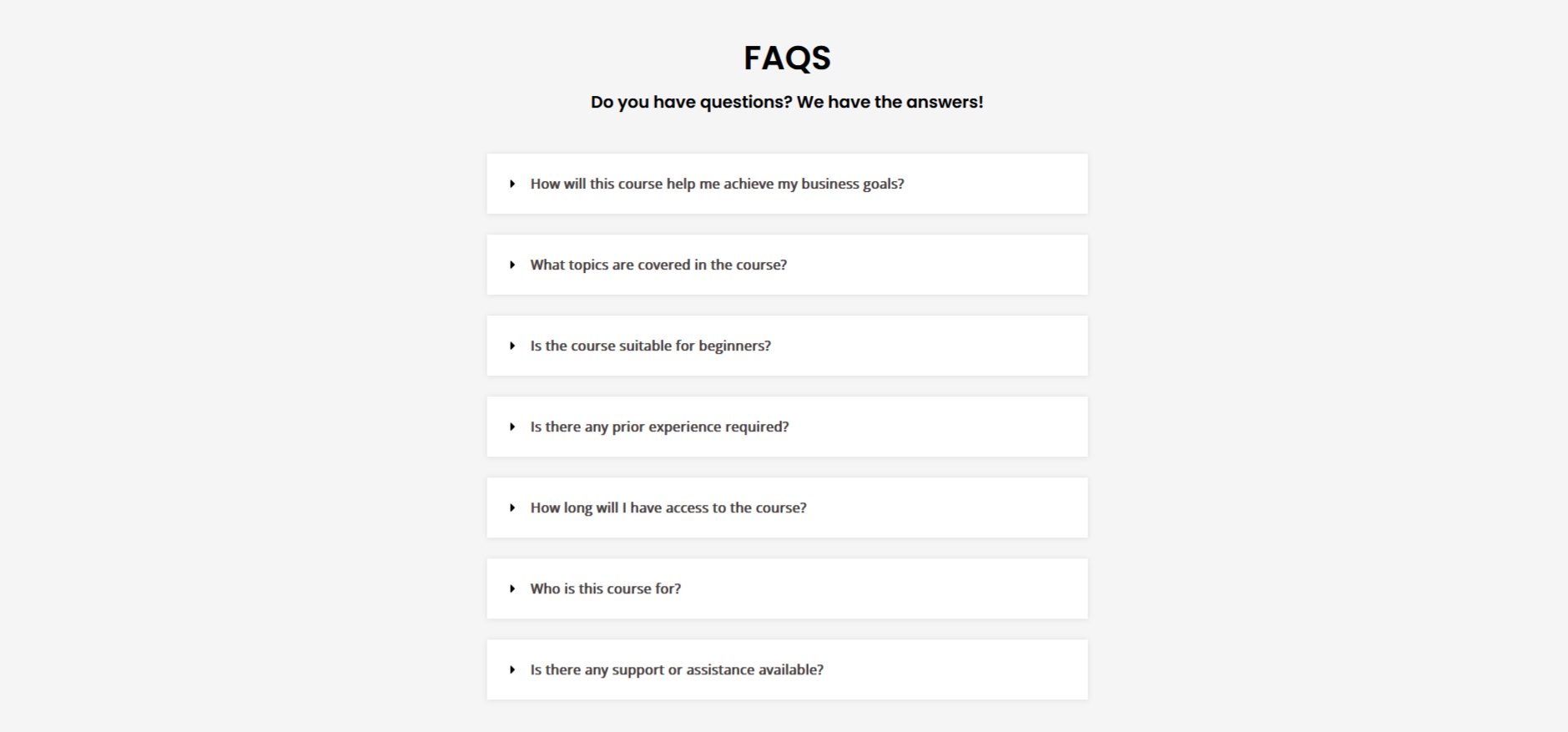Expand 'Is there any support or assistance available?' text
This screenshot has height=732, width=1568.
tap(677, 669)
